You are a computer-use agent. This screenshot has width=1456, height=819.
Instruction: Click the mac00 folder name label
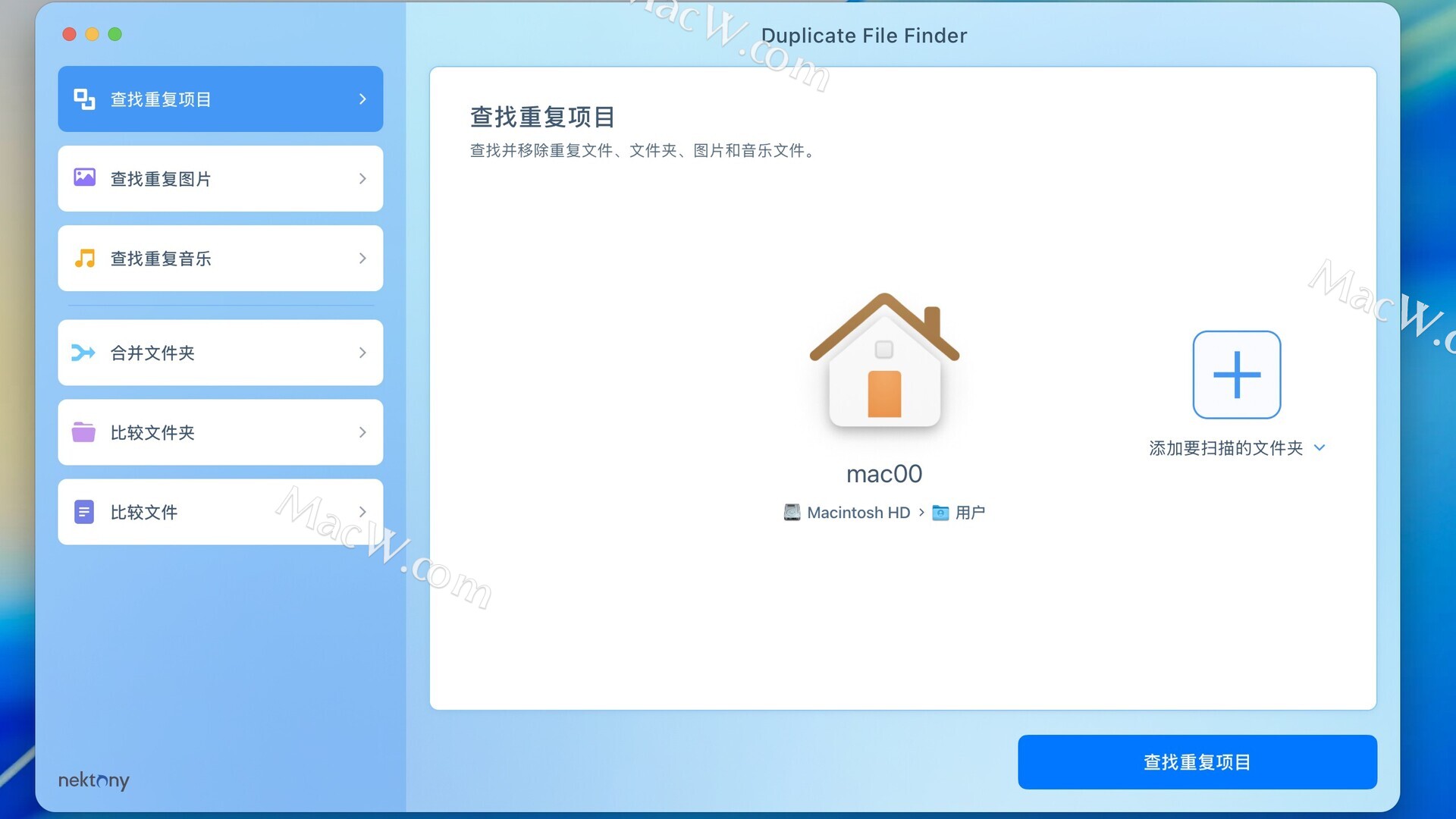click(x=884, y=474)
